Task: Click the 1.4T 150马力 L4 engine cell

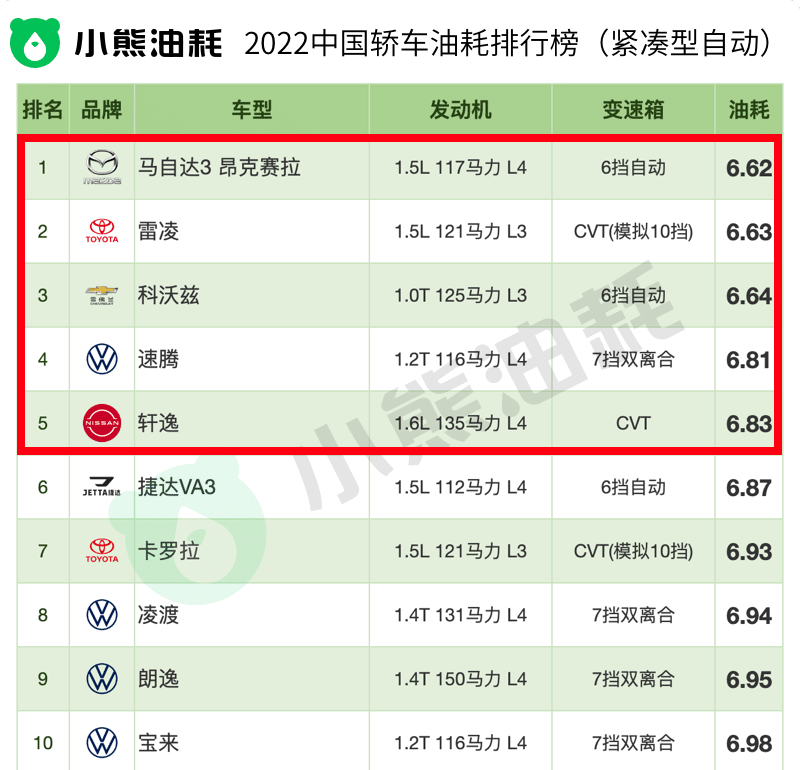Action: 460,679
